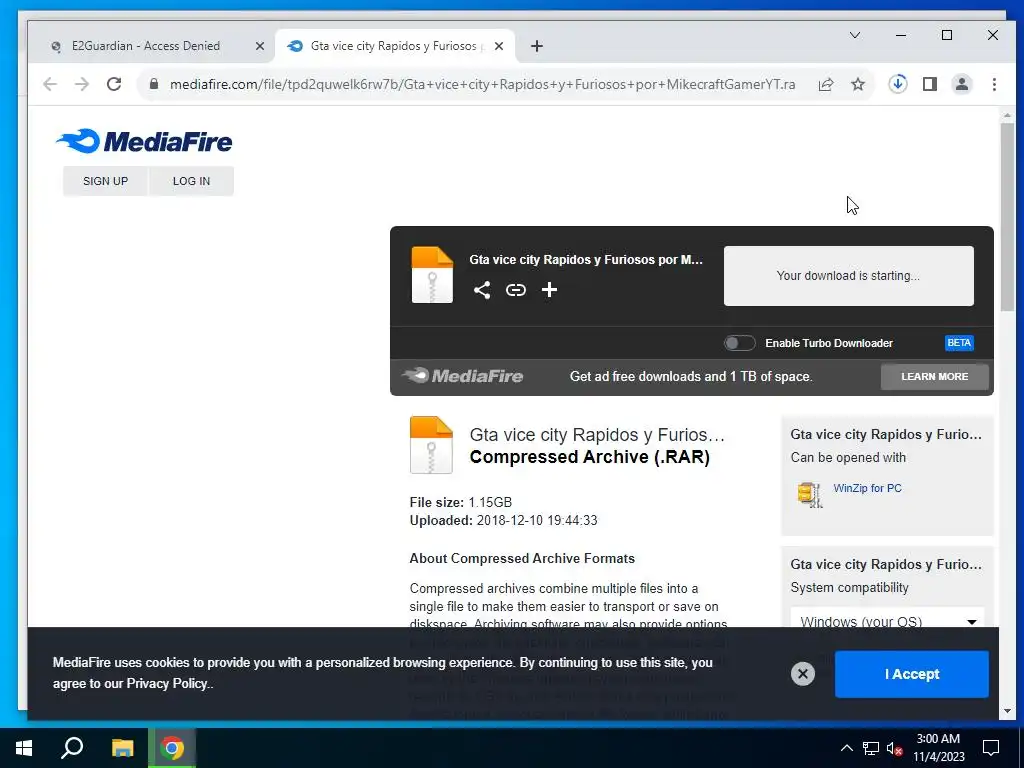1024x768 pixels.
Task: Click the page vertical scrollbar thumb
Action: [1006, 219]
